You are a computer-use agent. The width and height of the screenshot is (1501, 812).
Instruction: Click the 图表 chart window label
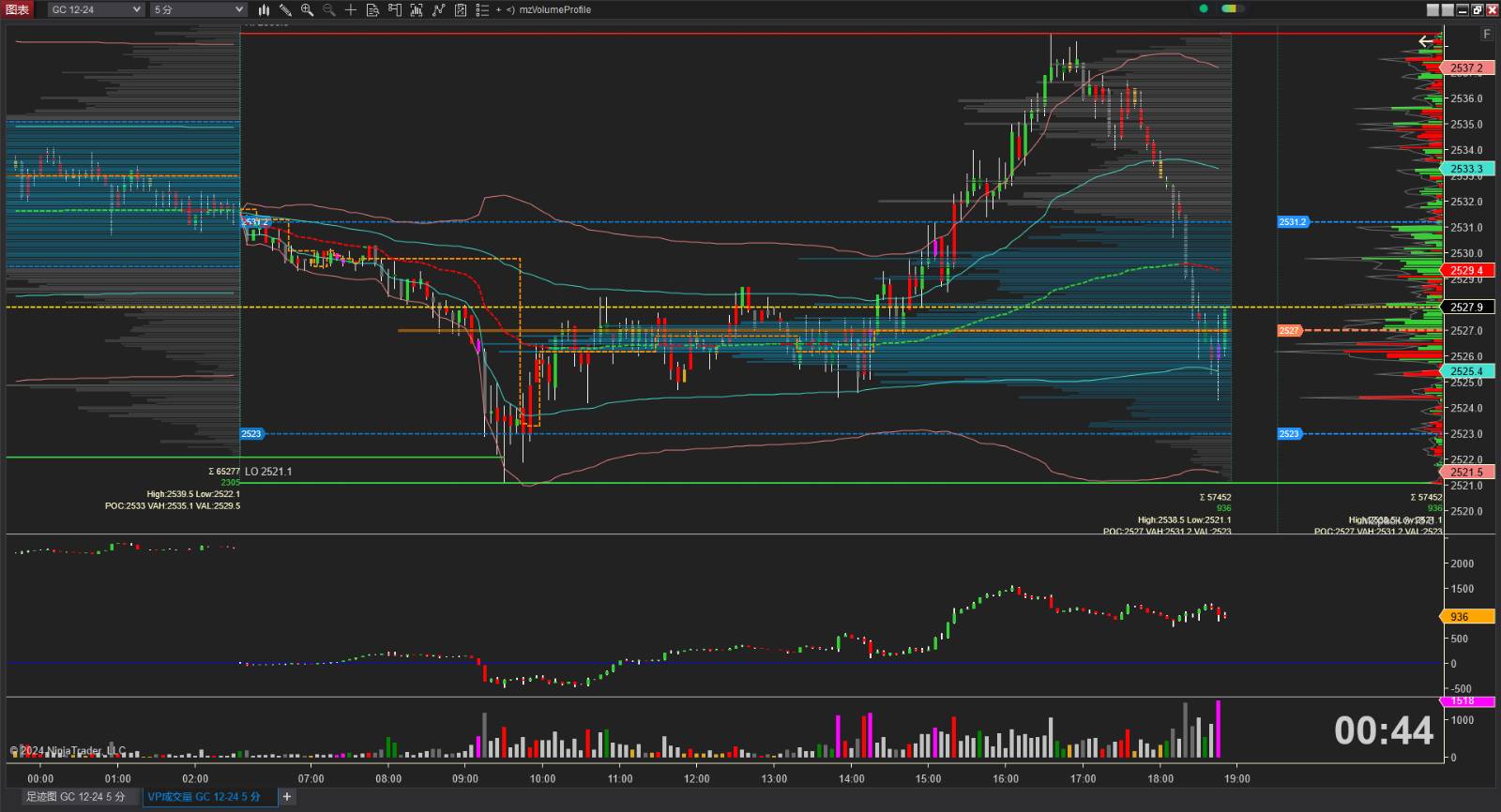tap(18, 10)
